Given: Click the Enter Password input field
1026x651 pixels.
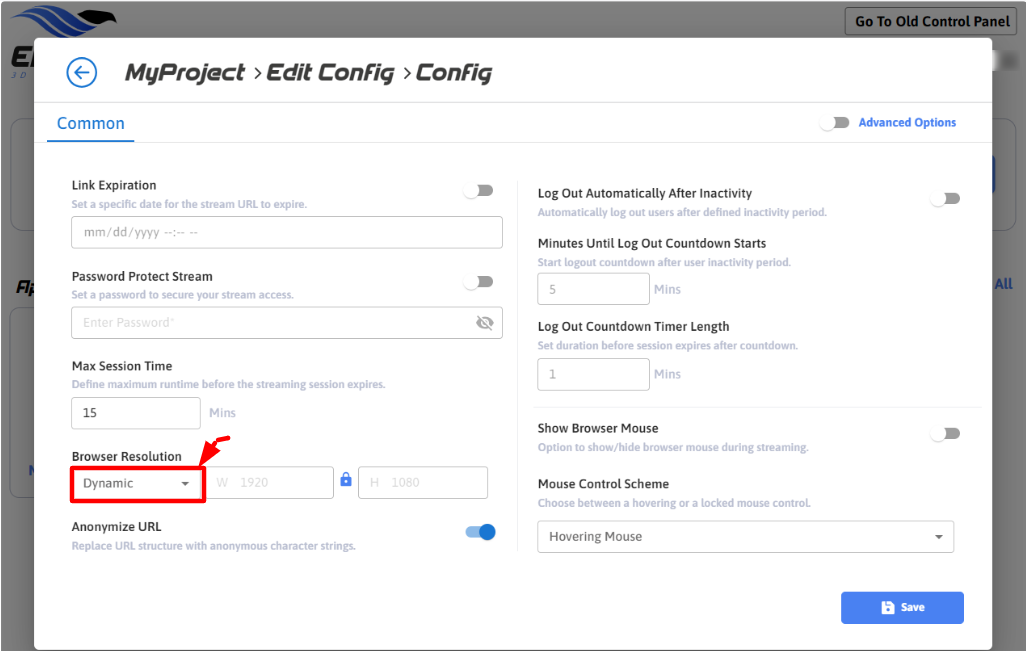Looking at the screenshot, I should [x=270, y=323].
